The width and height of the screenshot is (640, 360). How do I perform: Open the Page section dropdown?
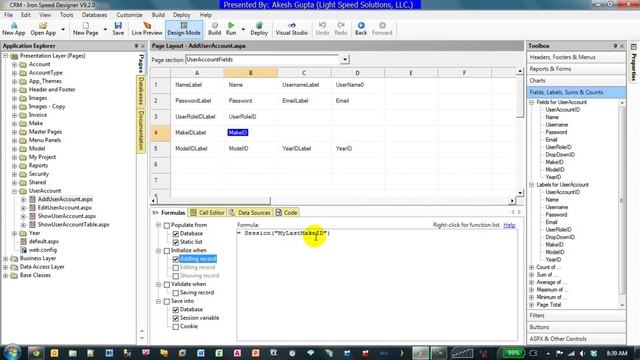point(345,60)
